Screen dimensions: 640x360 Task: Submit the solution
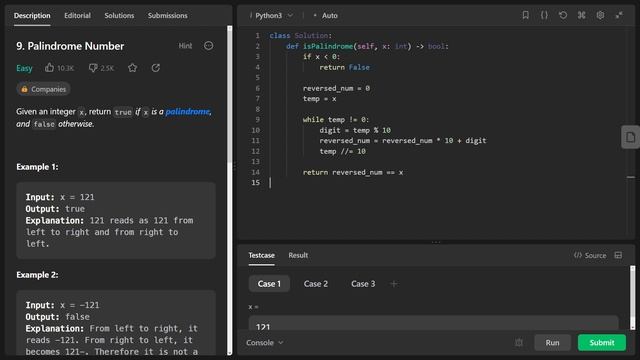(x=602, y=342)
